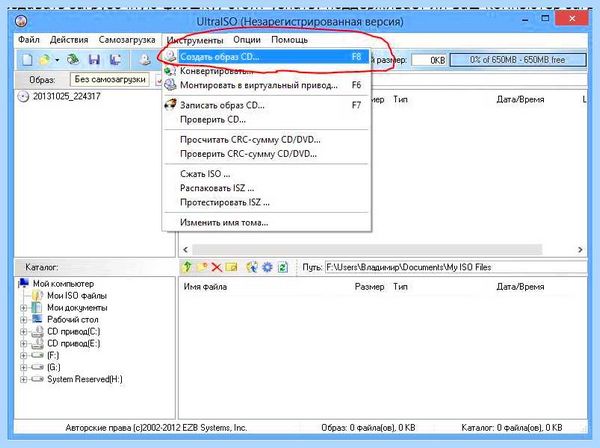Open the Помощь menu
The width and height of the screenshot is (600, 448).
[x=289, y=40]
